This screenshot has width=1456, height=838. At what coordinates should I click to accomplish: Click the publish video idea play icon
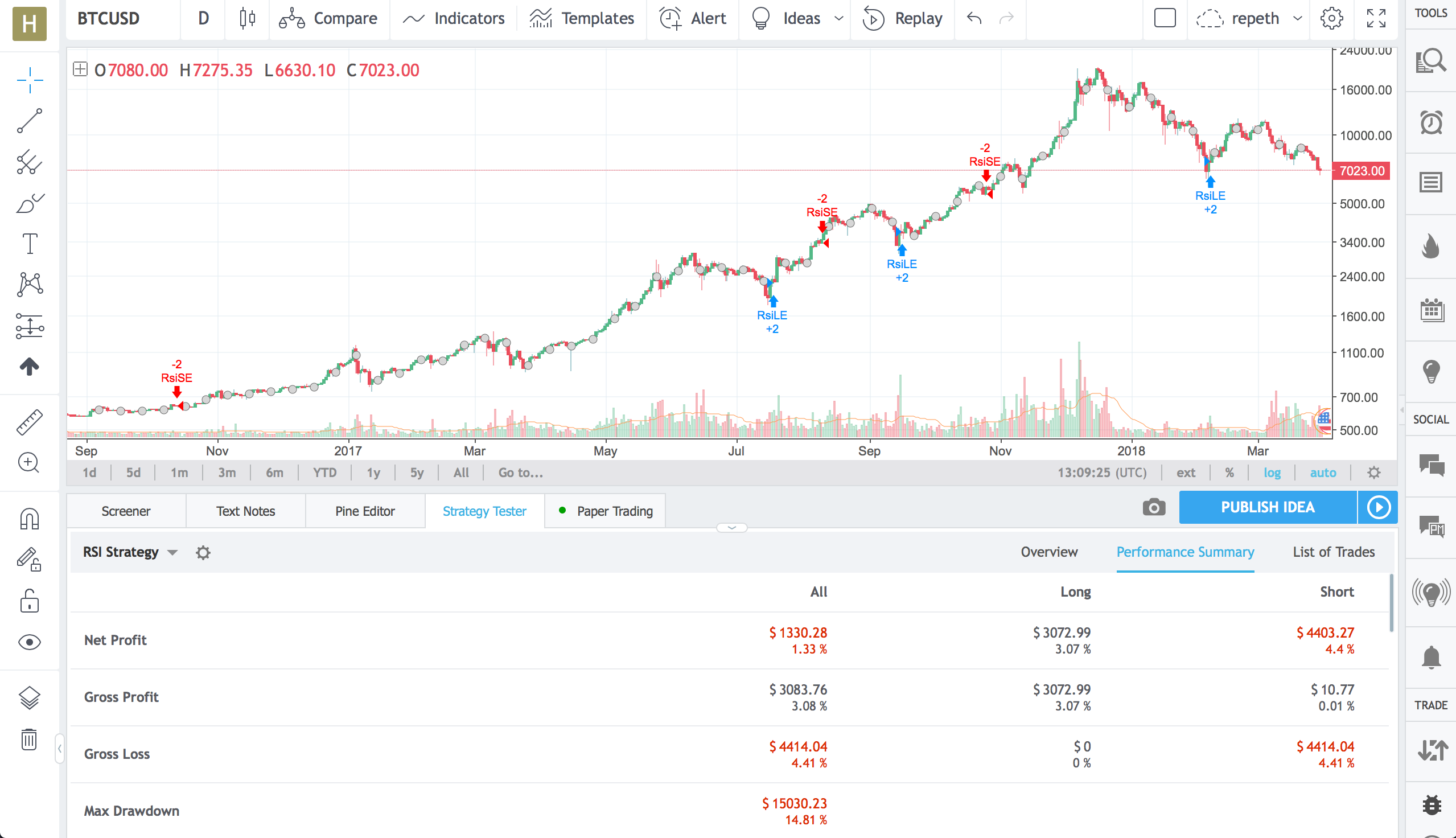(1379, 507)
